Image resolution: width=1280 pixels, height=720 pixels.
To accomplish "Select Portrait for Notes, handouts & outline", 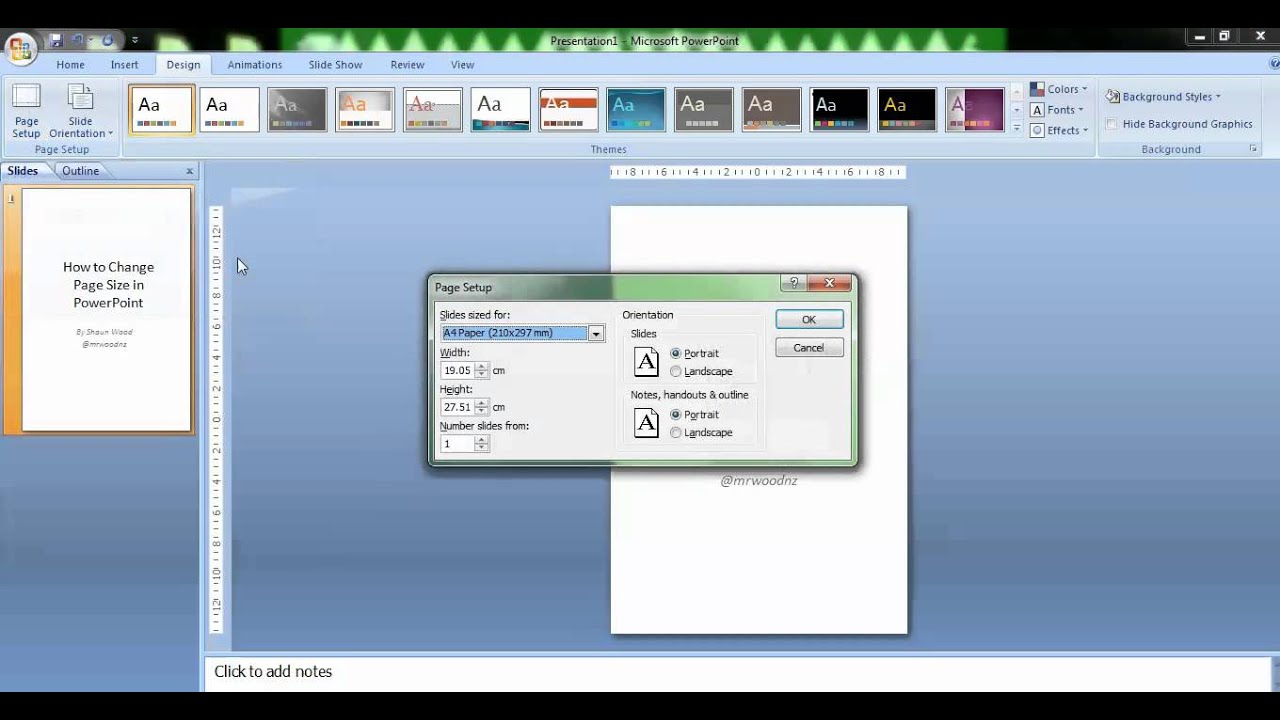I will tap(676, 414).
